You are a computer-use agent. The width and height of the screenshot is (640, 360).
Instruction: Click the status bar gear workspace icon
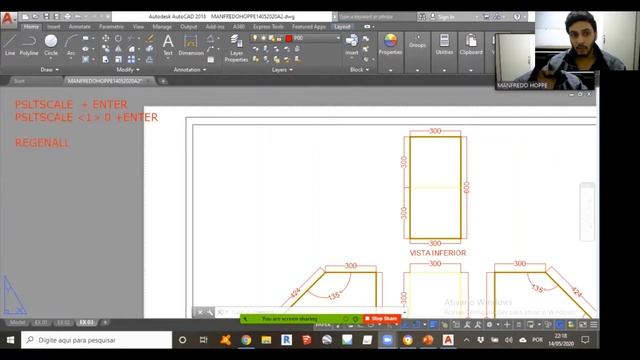(x=489, y=324)
